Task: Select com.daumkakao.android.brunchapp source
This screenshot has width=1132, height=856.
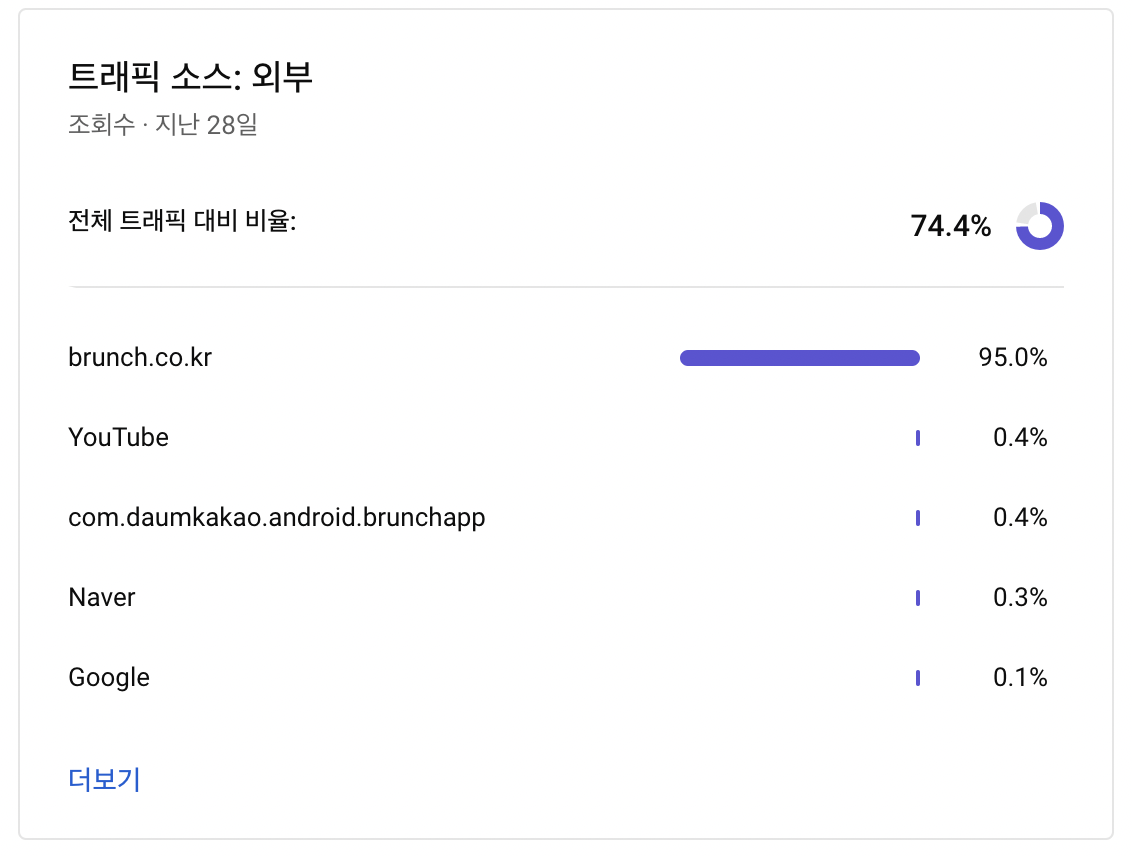Action: [277, 518]
